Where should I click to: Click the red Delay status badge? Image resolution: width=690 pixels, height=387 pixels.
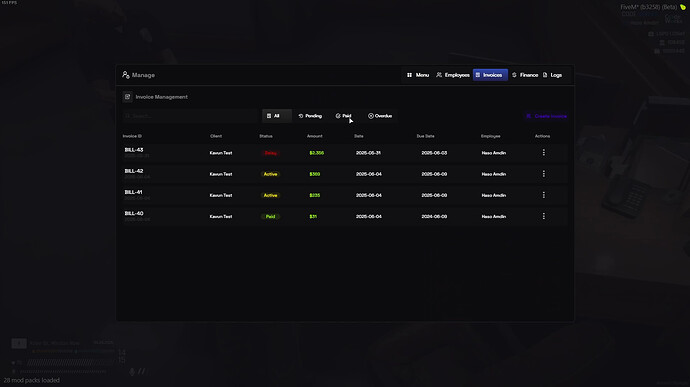coord(270,153)
